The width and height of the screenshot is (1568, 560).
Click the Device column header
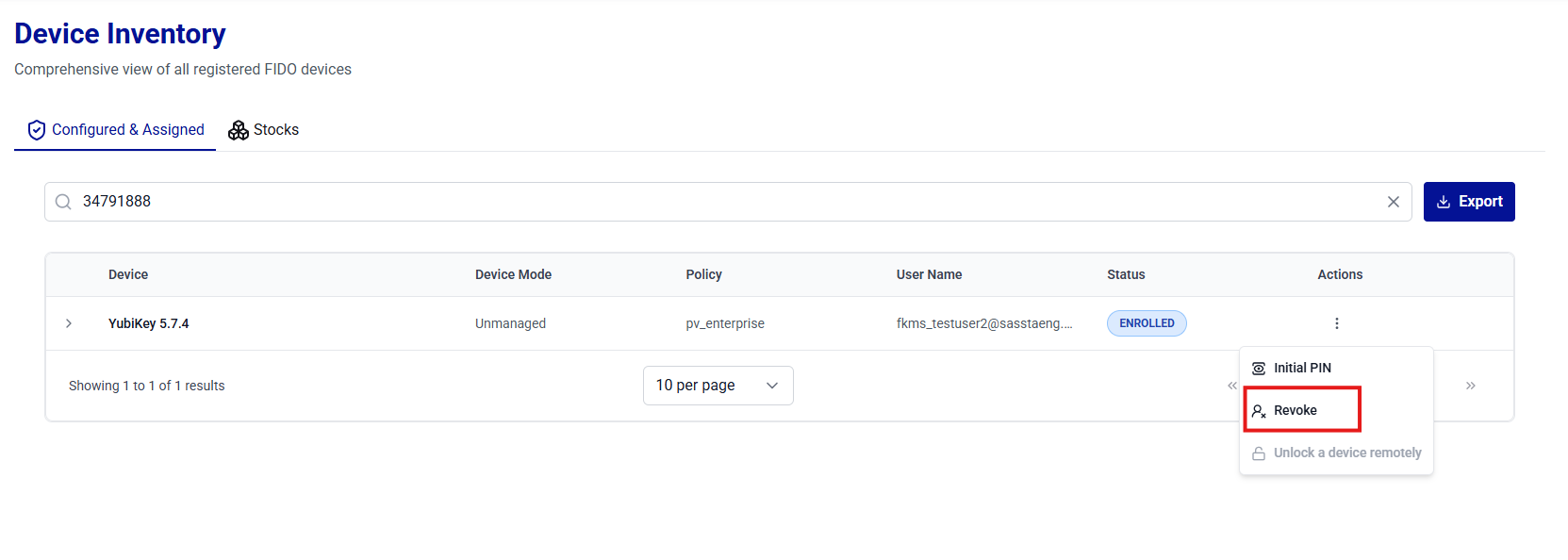(x=128, y=274)
